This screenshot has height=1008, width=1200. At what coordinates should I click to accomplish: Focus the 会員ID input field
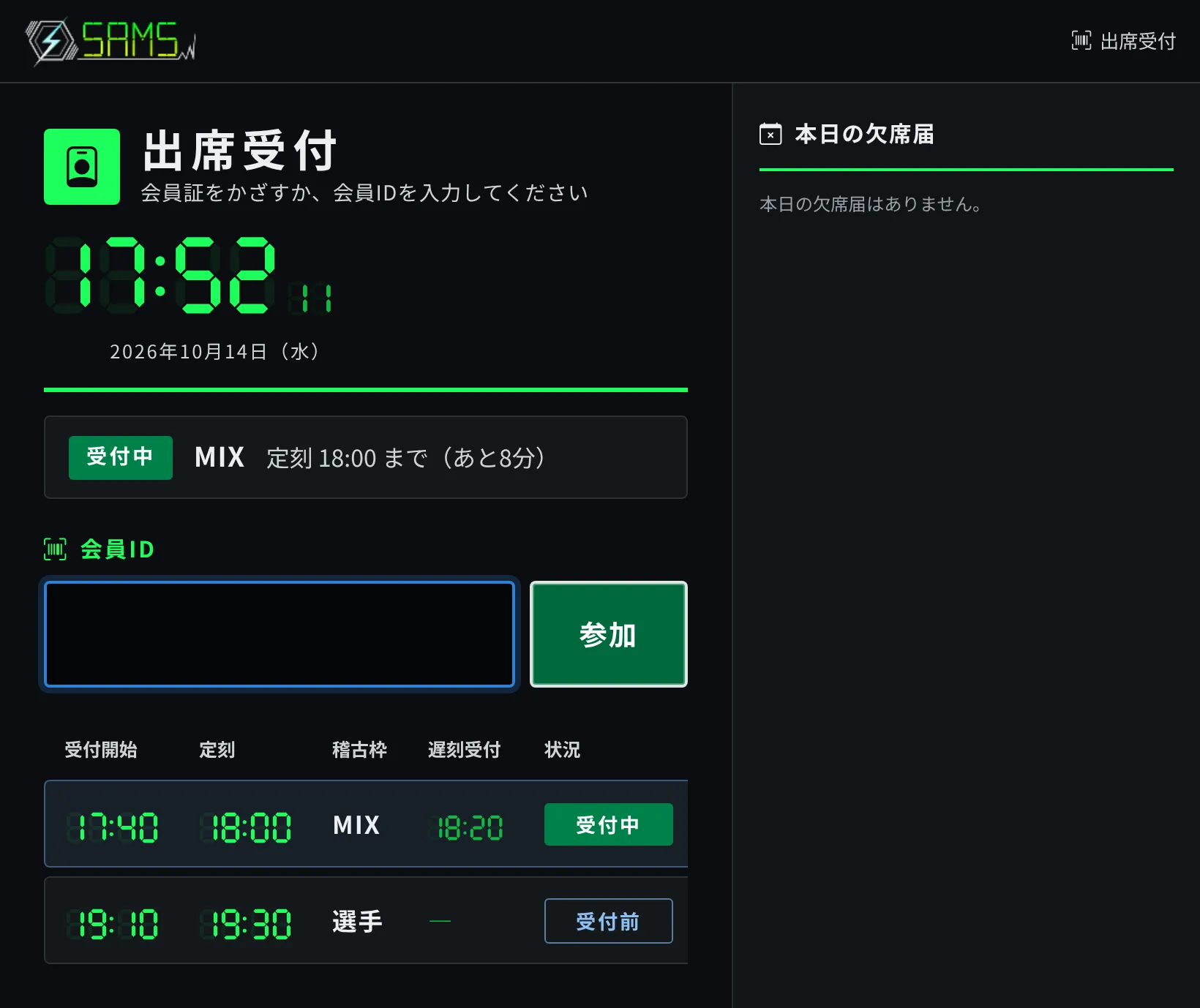click(280, 634)
